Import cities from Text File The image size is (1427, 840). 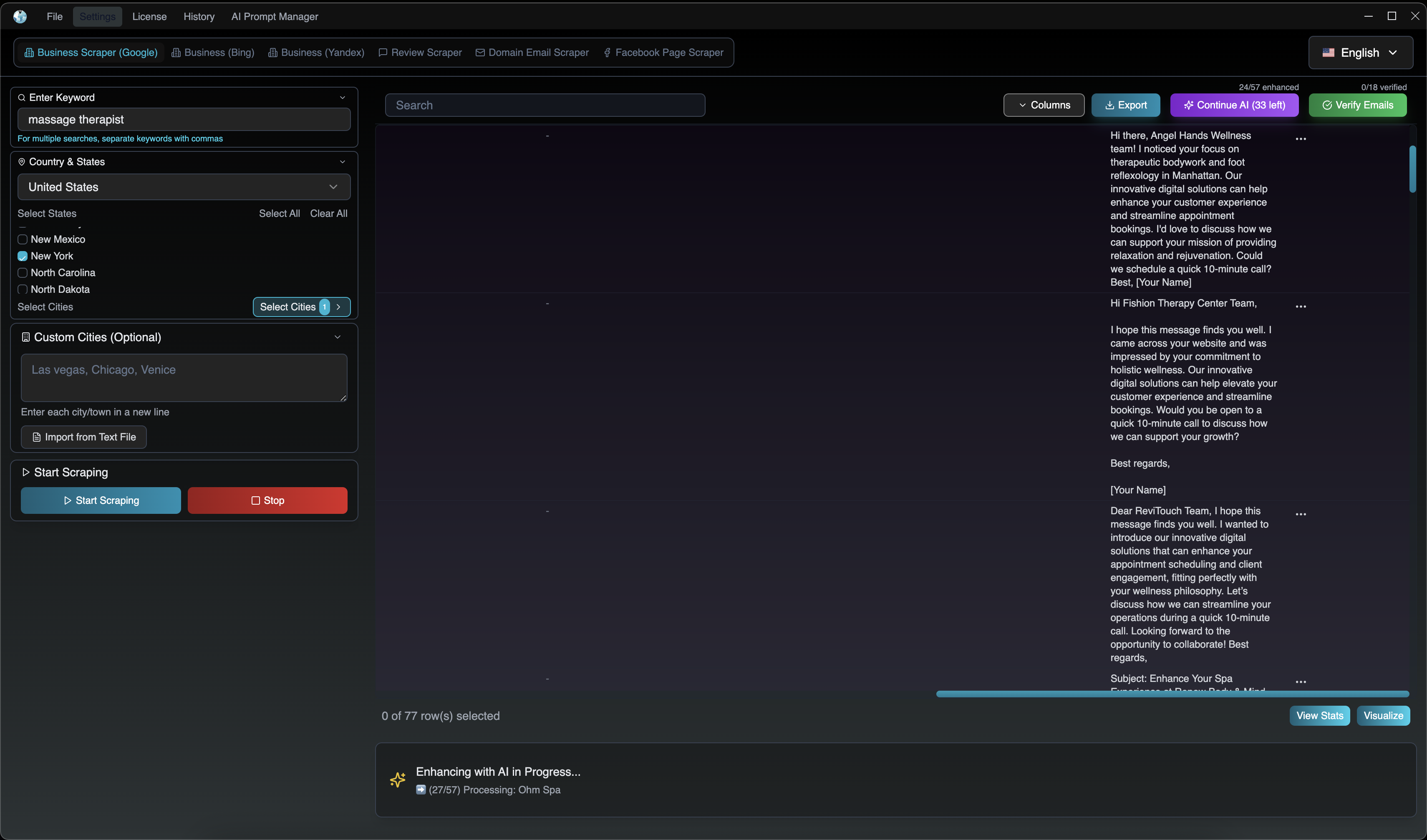click(84, 437)
